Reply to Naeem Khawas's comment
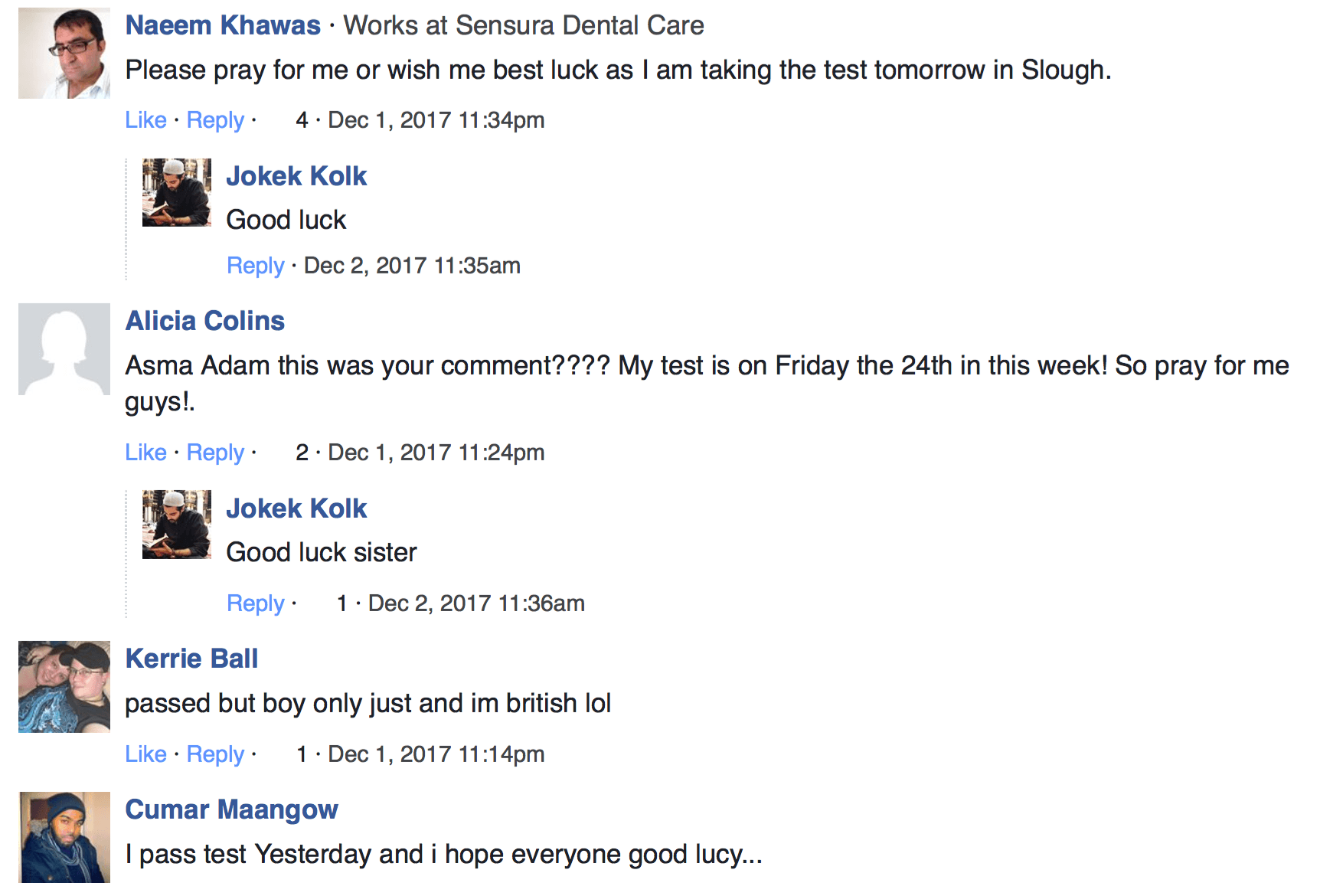This screenshot has height=896, width=1320. point(215,120)
